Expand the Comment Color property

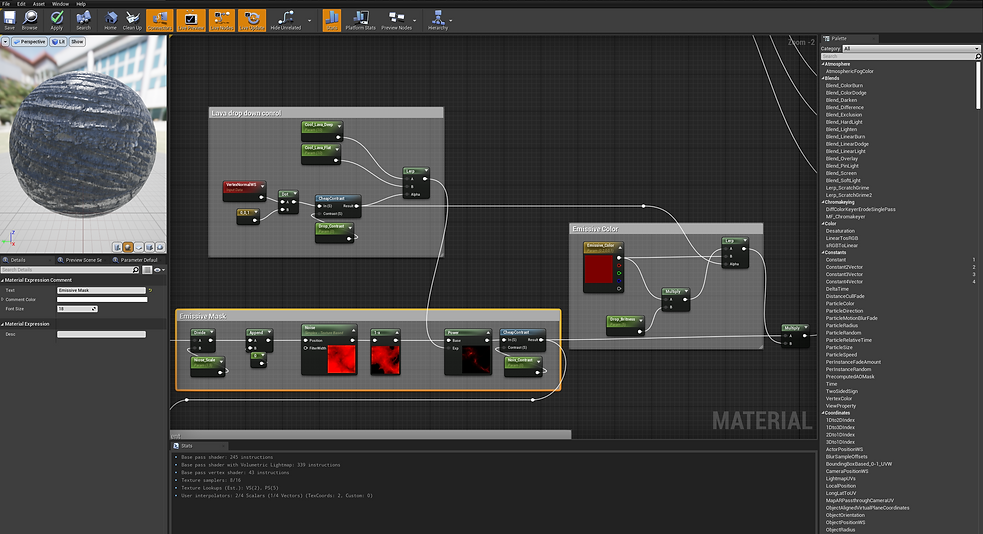pyautogui.click(x=3, y=300)
